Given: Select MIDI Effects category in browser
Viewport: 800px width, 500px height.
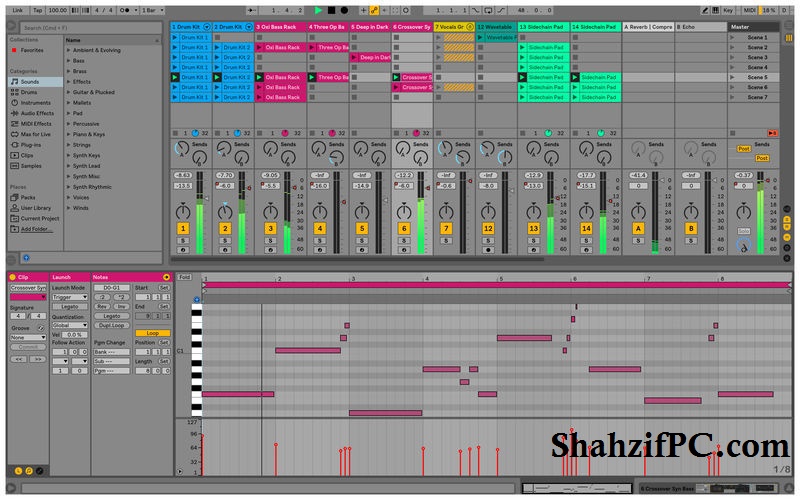Looking at the screenshot, I should (x=35, y=123).
